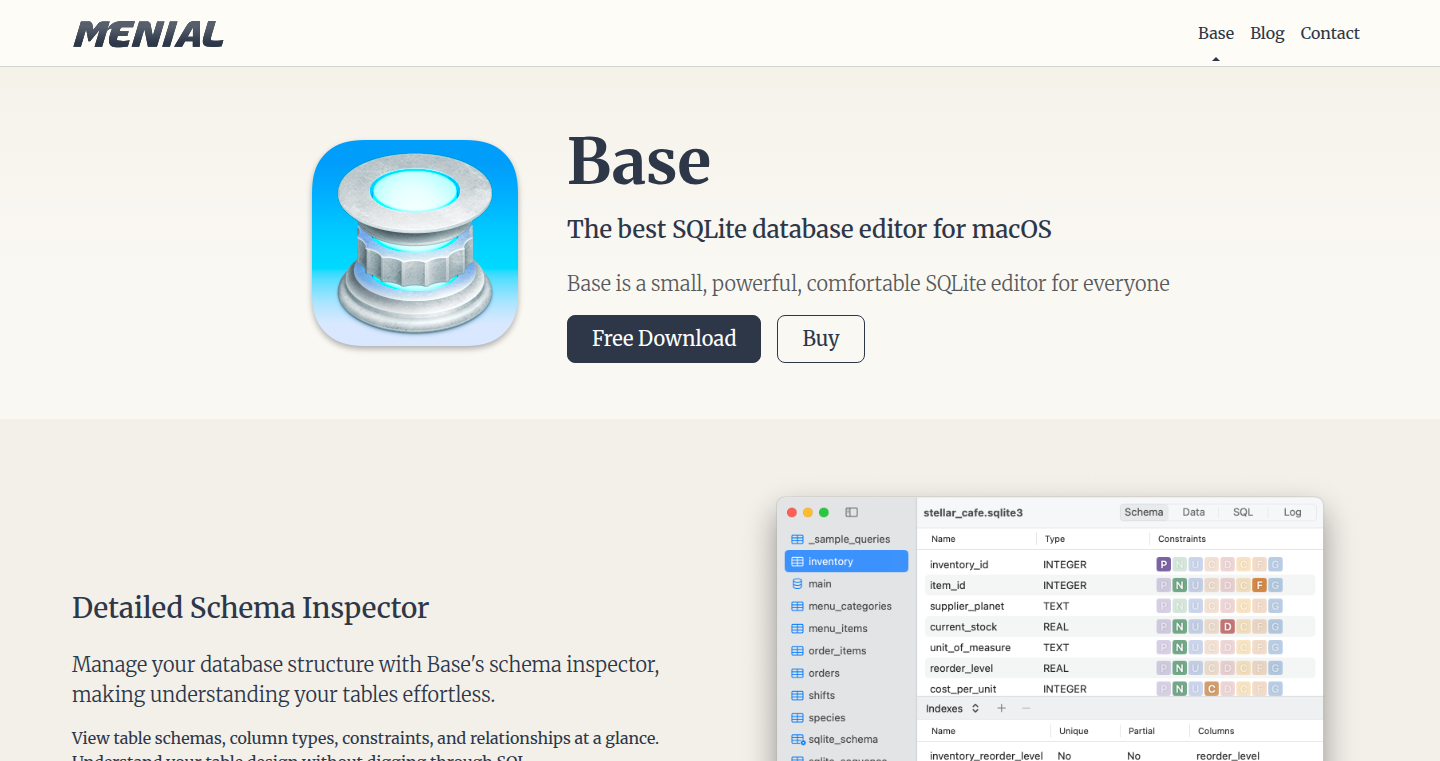The width and height of the screenshot is (1440, 761).
Task: Click the Detailed Schema Inspector heading
Action: pyautogui.click(x=250, y=608)
